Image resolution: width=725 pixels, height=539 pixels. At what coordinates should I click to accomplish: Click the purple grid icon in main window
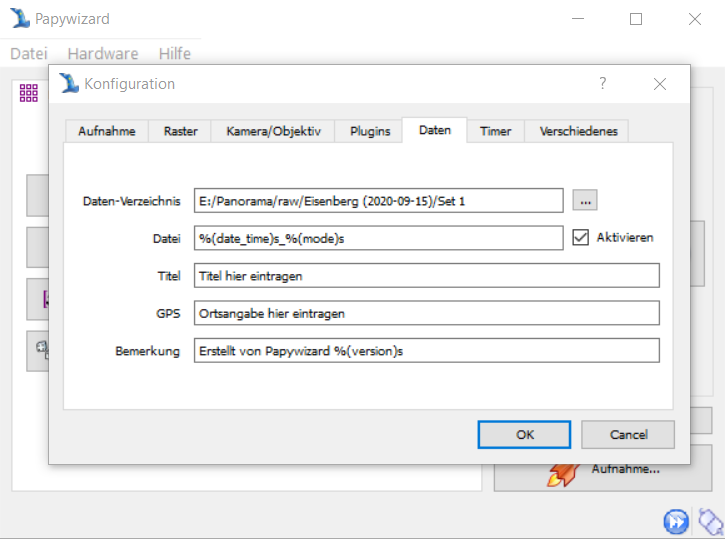pos(28,92)
